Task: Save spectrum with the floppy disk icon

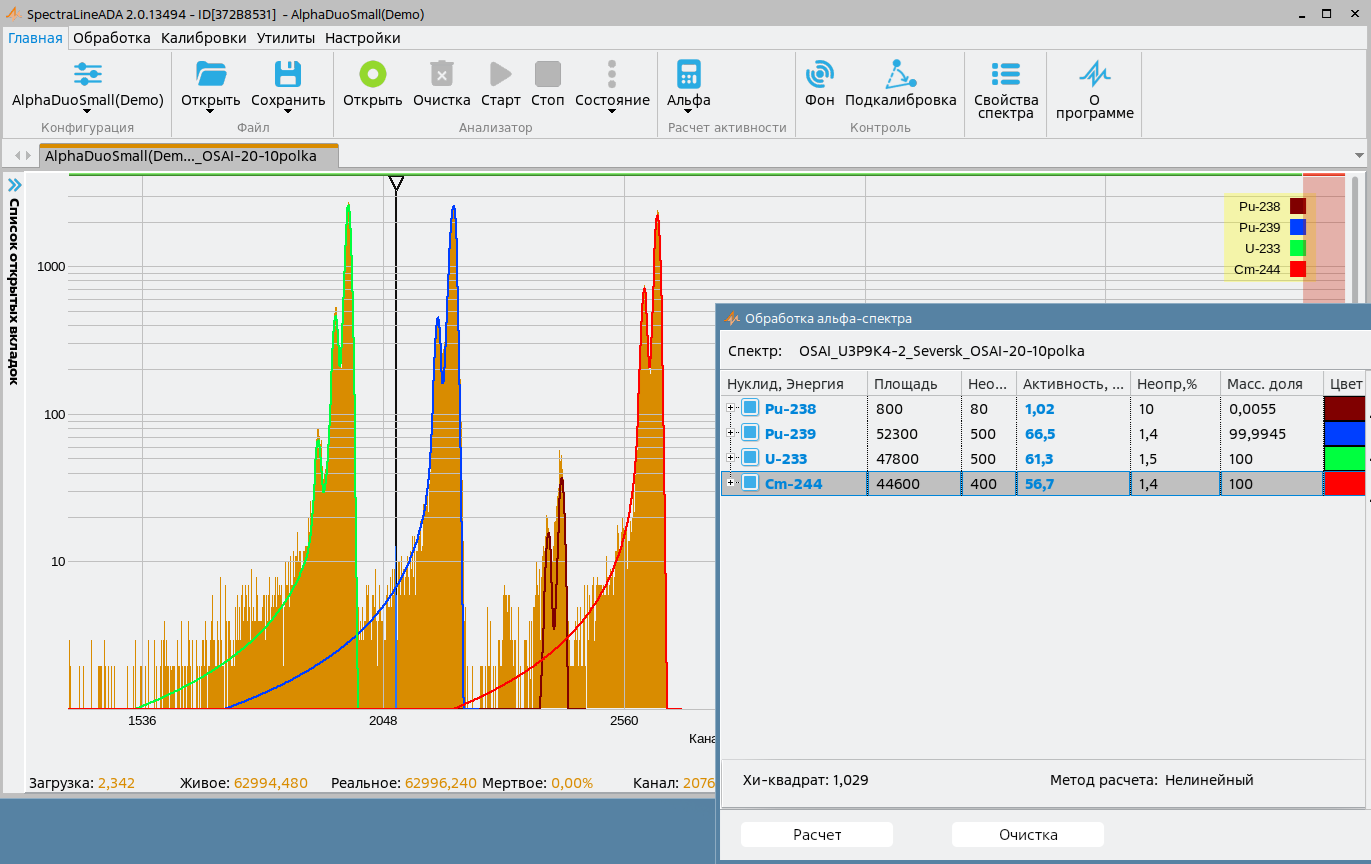Action: click(288, 74)
